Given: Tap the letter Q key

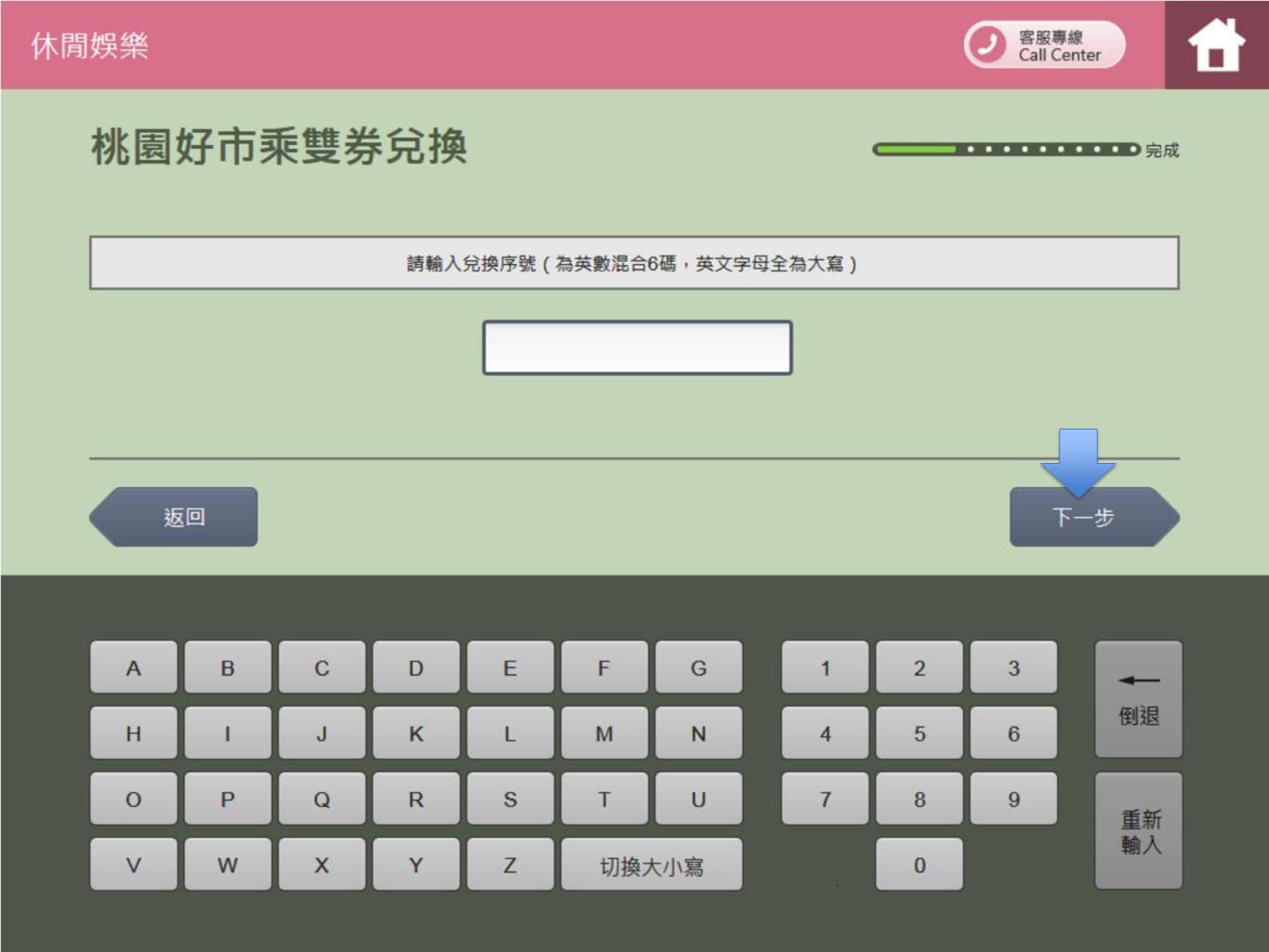Looking at the screenshot, I should (322, 800).
